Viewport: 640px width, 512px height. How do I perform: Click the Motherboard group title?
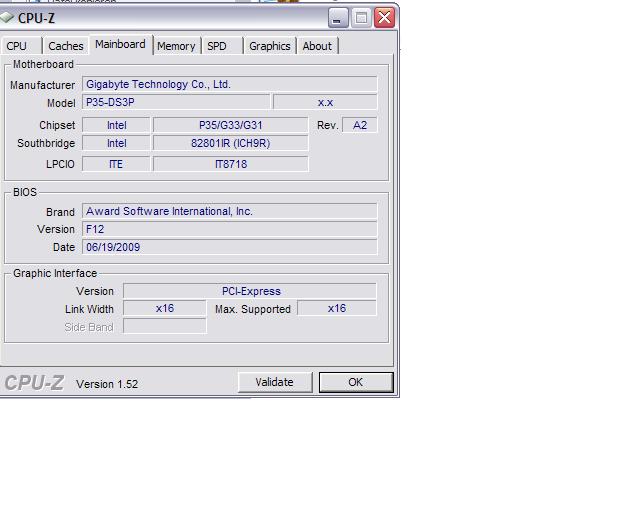click(x=43, y=64)
